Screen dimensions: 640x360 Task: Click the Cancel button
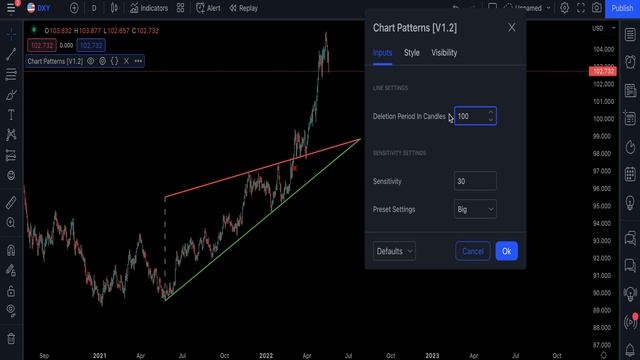pyautogui.click(x=473, y=251)
